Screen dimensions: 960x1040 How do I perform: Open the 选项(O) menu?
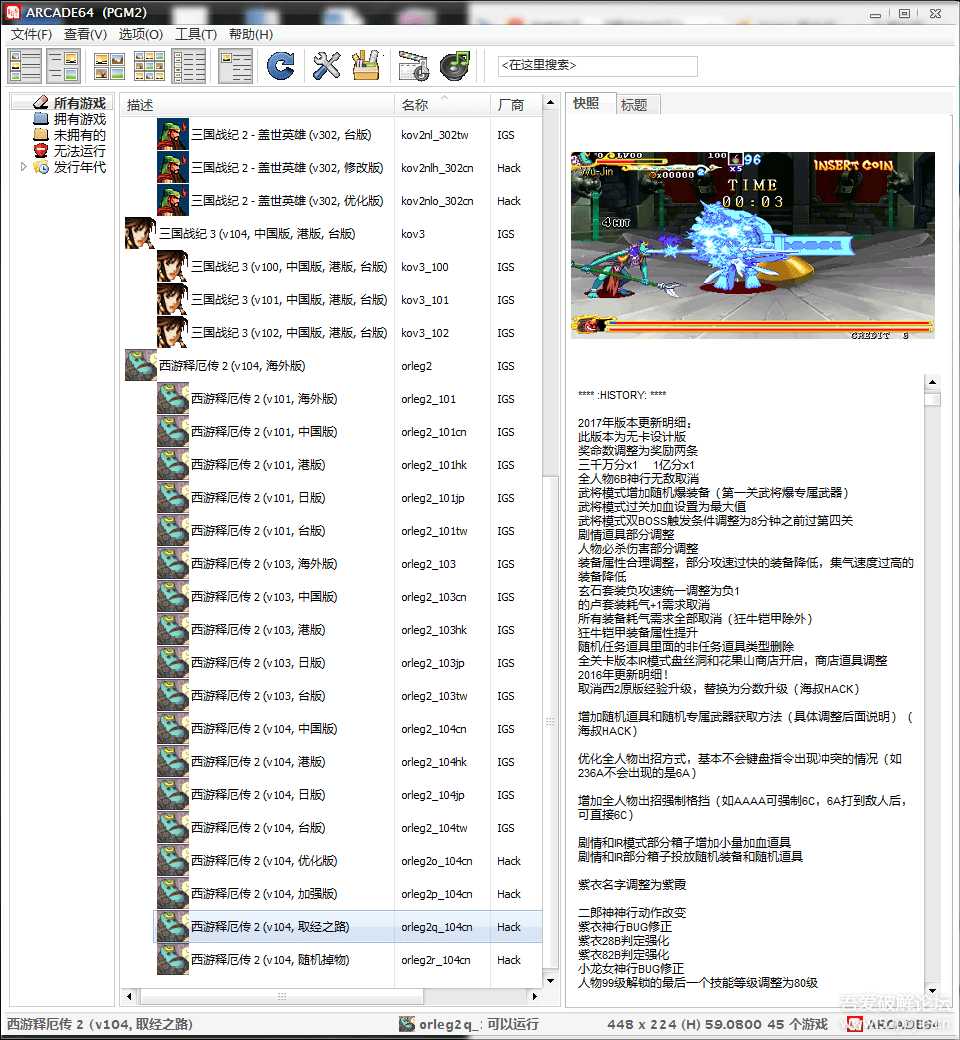(141, 34)
